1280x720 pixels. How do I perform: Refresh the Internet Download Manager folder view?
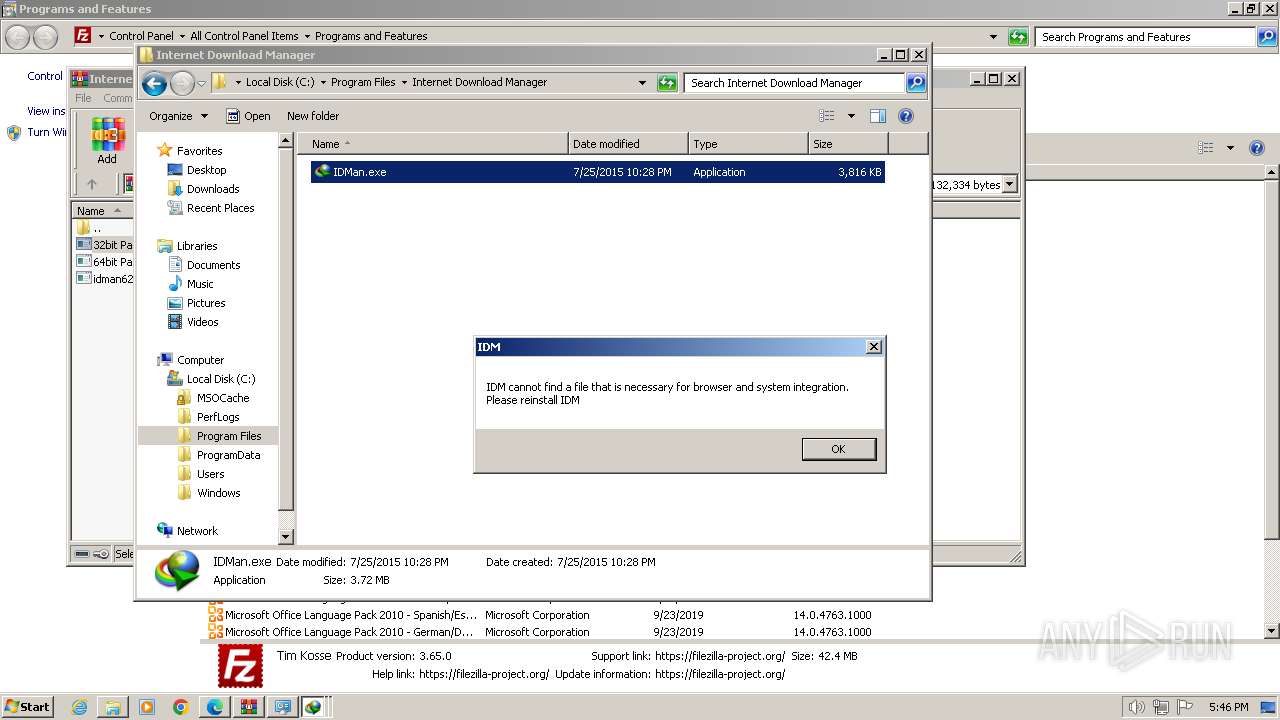(667, 83)
